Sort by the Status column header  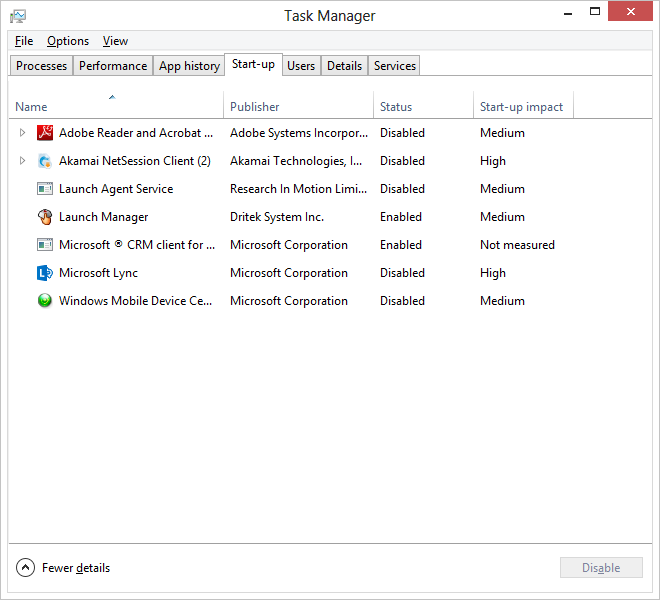tap(423, 107)
